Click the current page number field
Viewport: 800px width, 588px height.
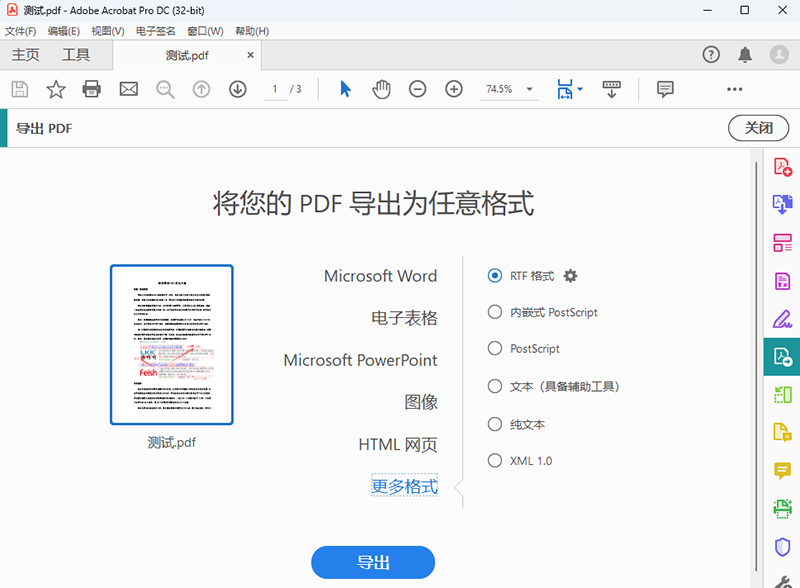(x=275, y=89)
